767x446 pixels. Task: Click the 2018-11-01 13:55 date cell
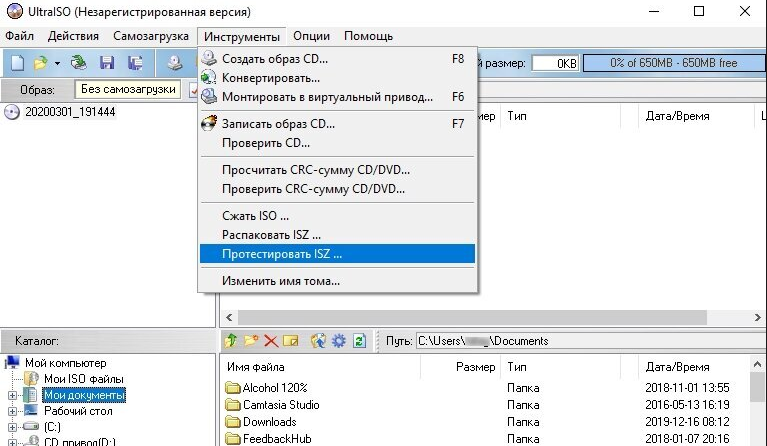687,388
